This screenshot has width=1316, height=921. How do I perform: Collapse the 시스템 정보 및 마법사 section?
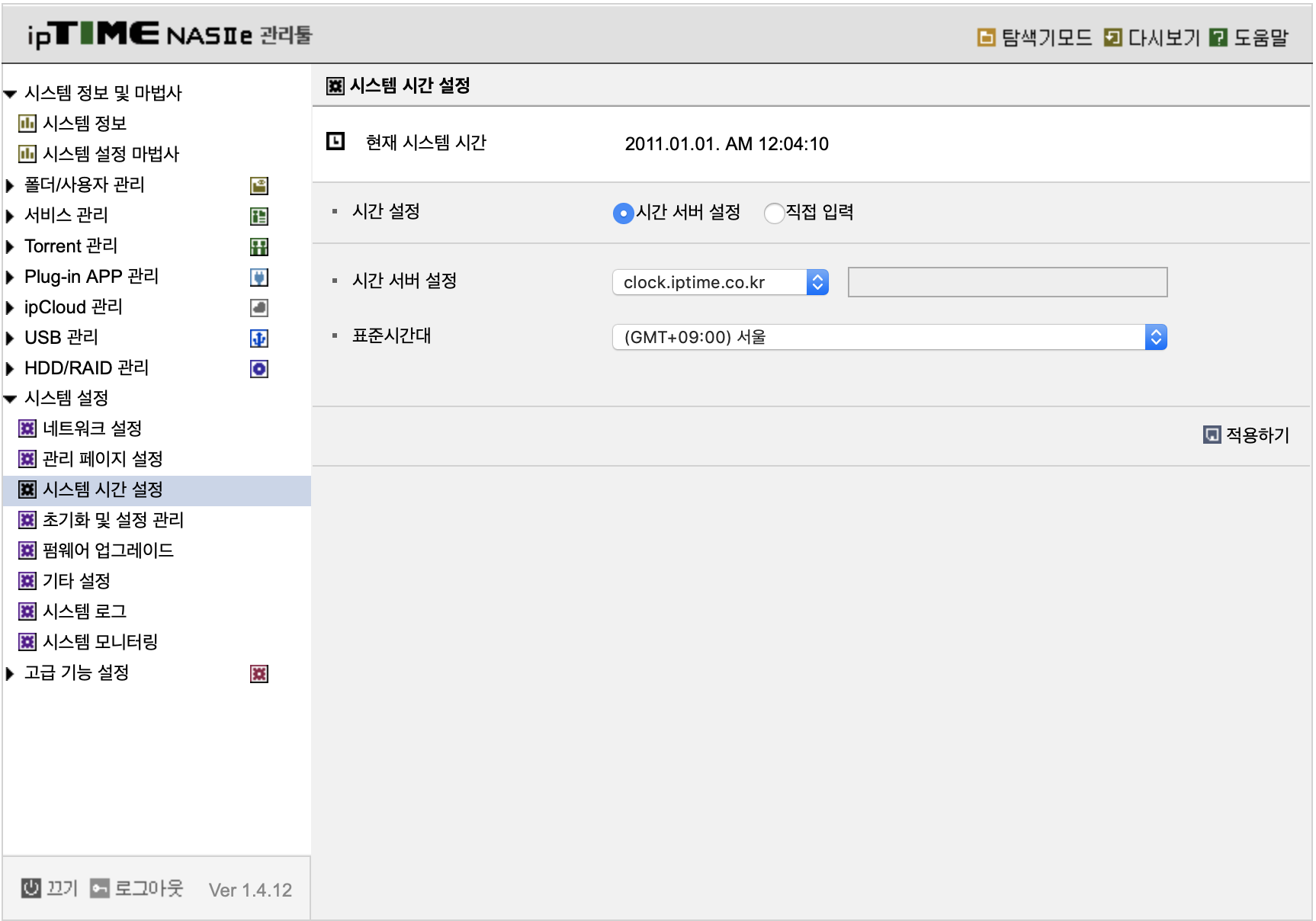(x=10, y=94)
